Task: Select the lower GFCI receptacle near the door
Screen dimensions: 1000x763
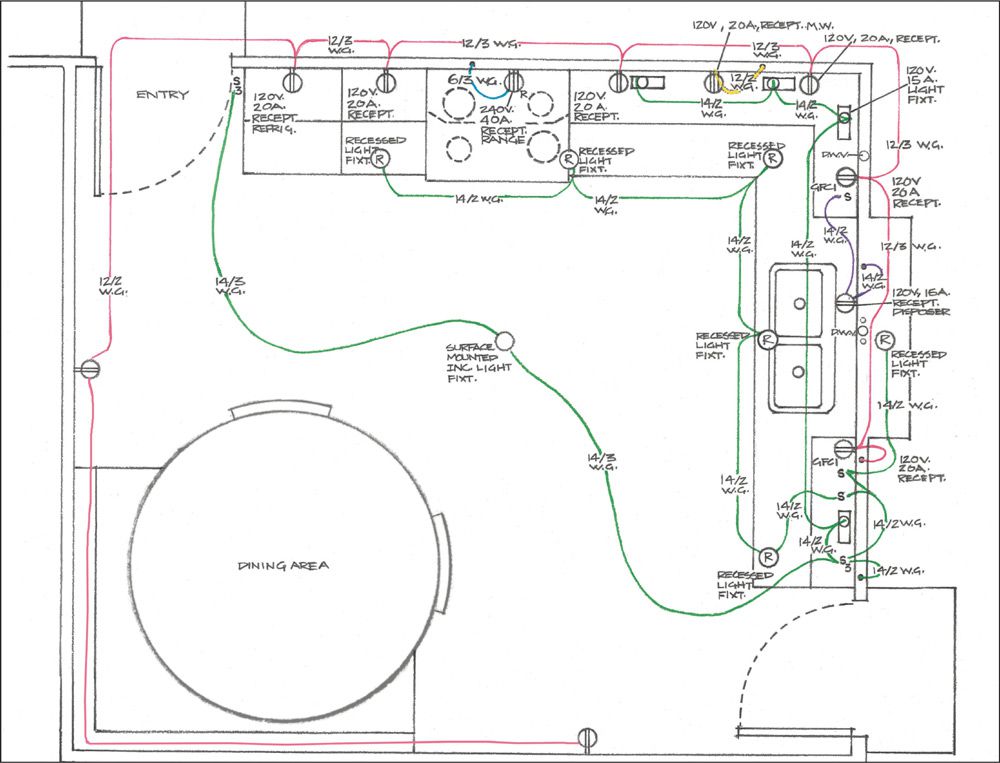Action: [x=844, y=448]
